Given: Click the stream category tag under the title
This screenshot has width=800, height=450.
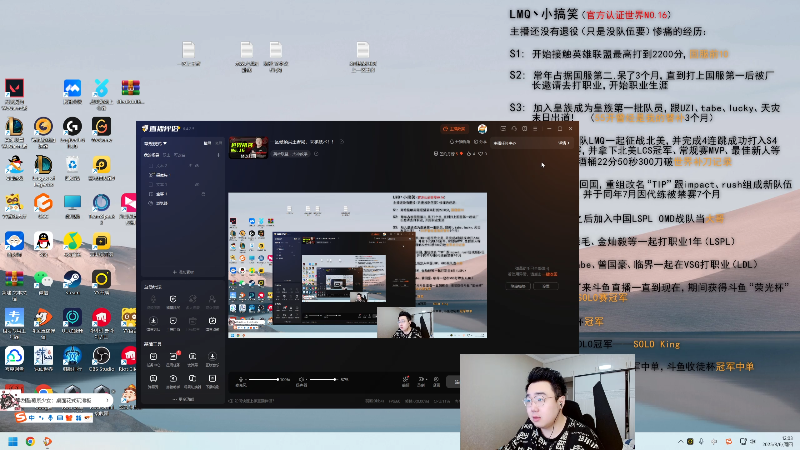Looking at the screenshot, I should pyautogui.click(x=290, y=154).
